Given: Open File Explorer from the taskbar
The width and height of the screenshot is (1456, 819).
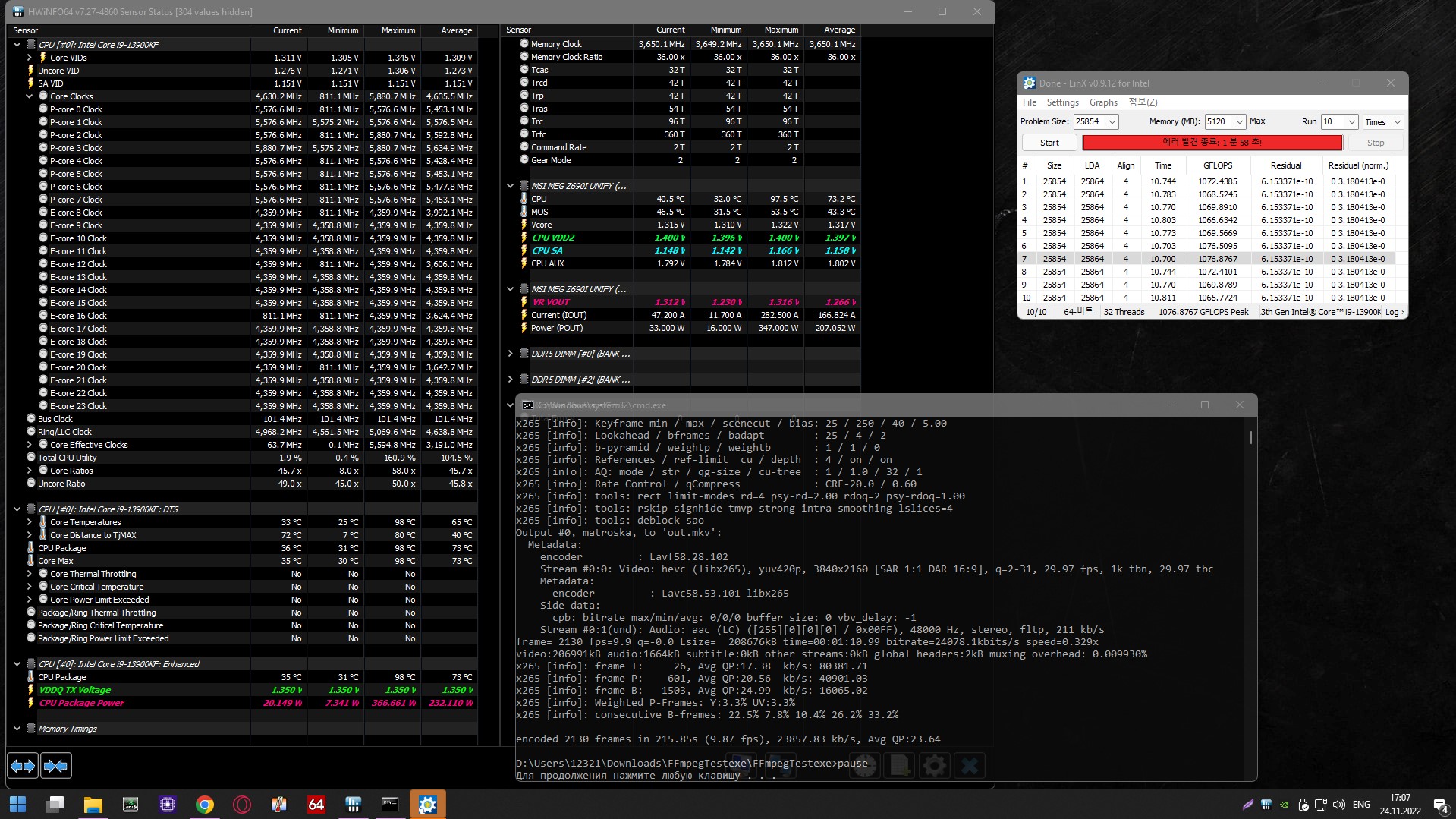Looking at the screenshot, I should [93, 805].
